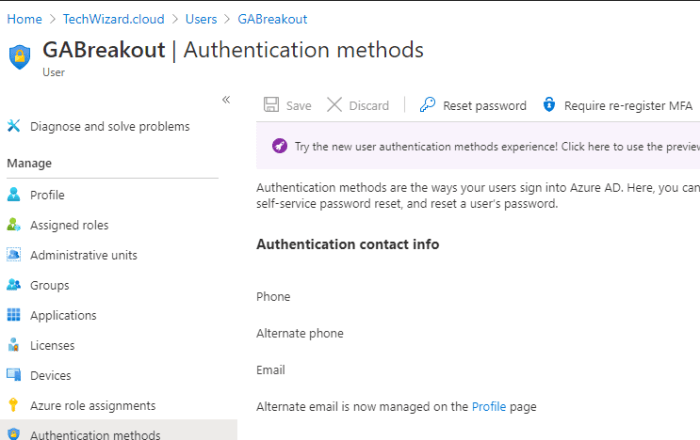Open the Licenses menu item
Image resolution: width=700 pixels, height=440 pixels.
coord(52,345)
